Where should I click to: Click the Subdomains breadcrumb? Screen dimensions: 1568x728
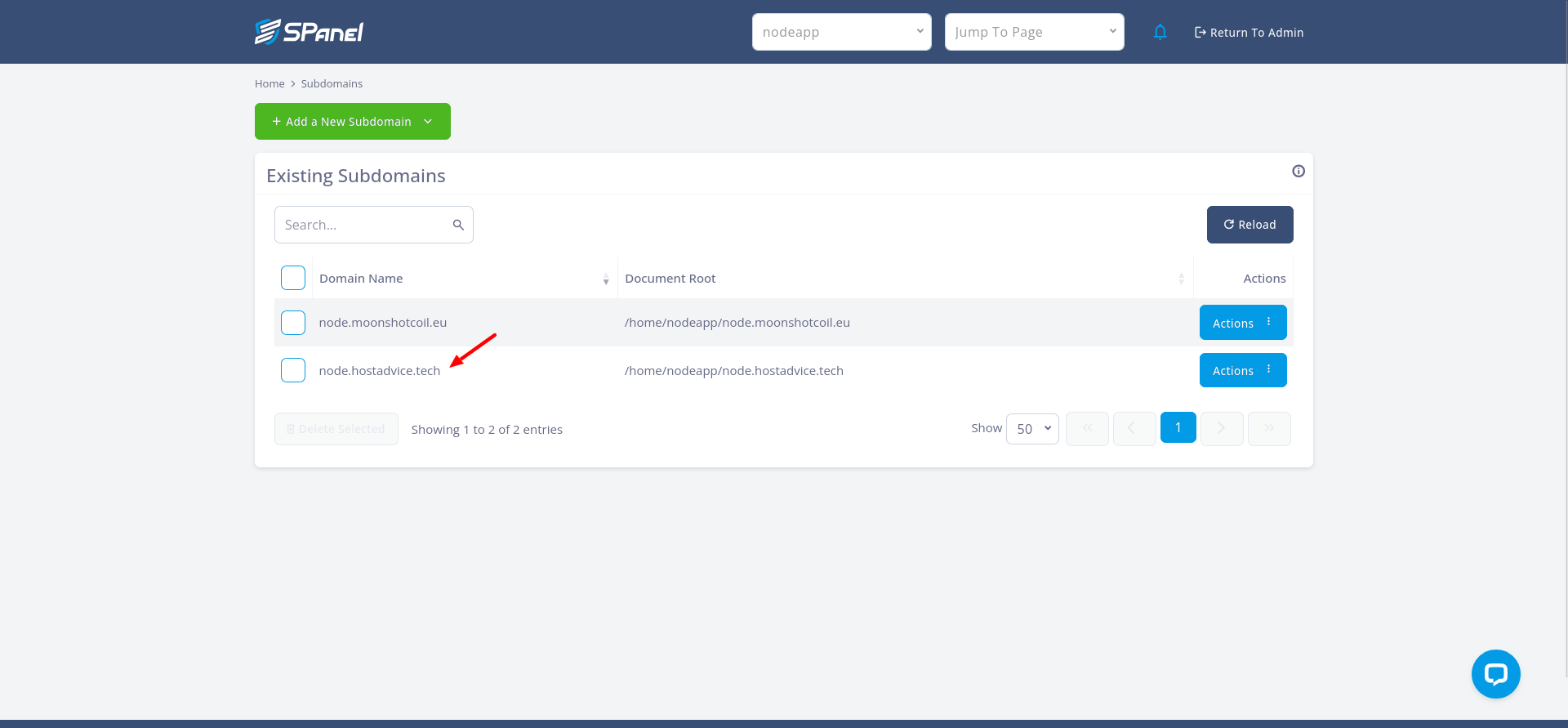coord(332,83)
